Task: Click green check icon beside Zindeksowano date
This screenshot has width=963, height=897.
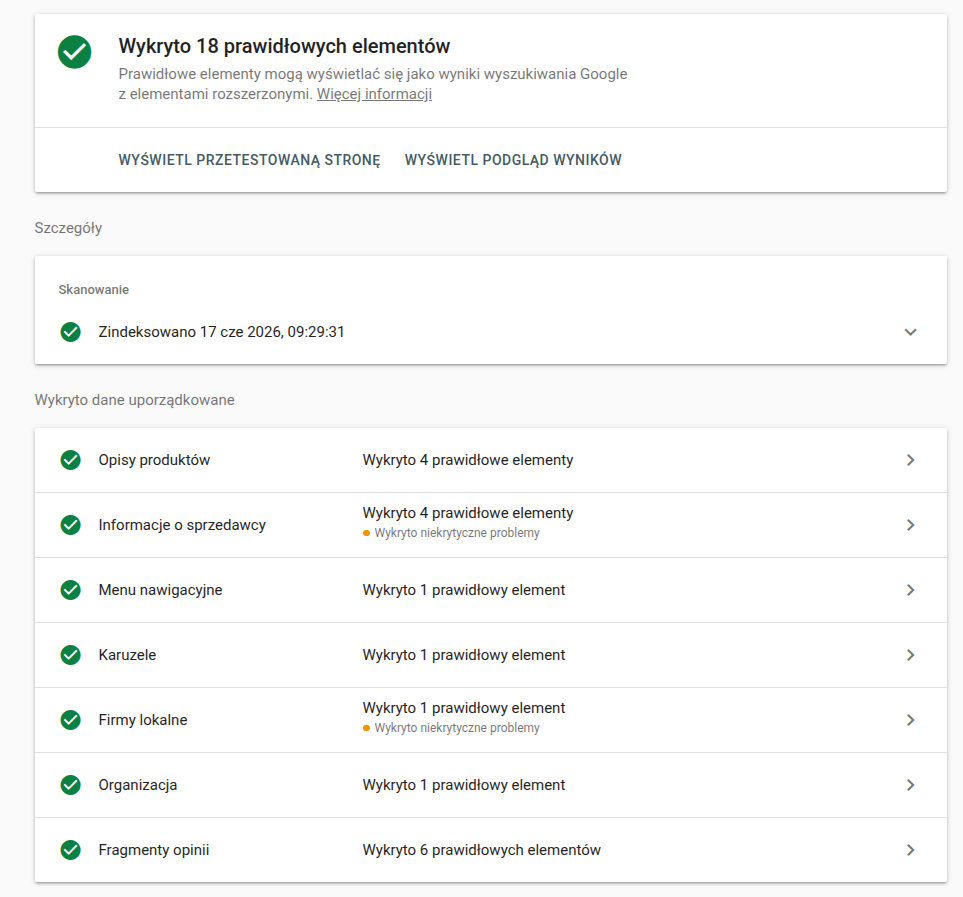Action: (71, 332)
